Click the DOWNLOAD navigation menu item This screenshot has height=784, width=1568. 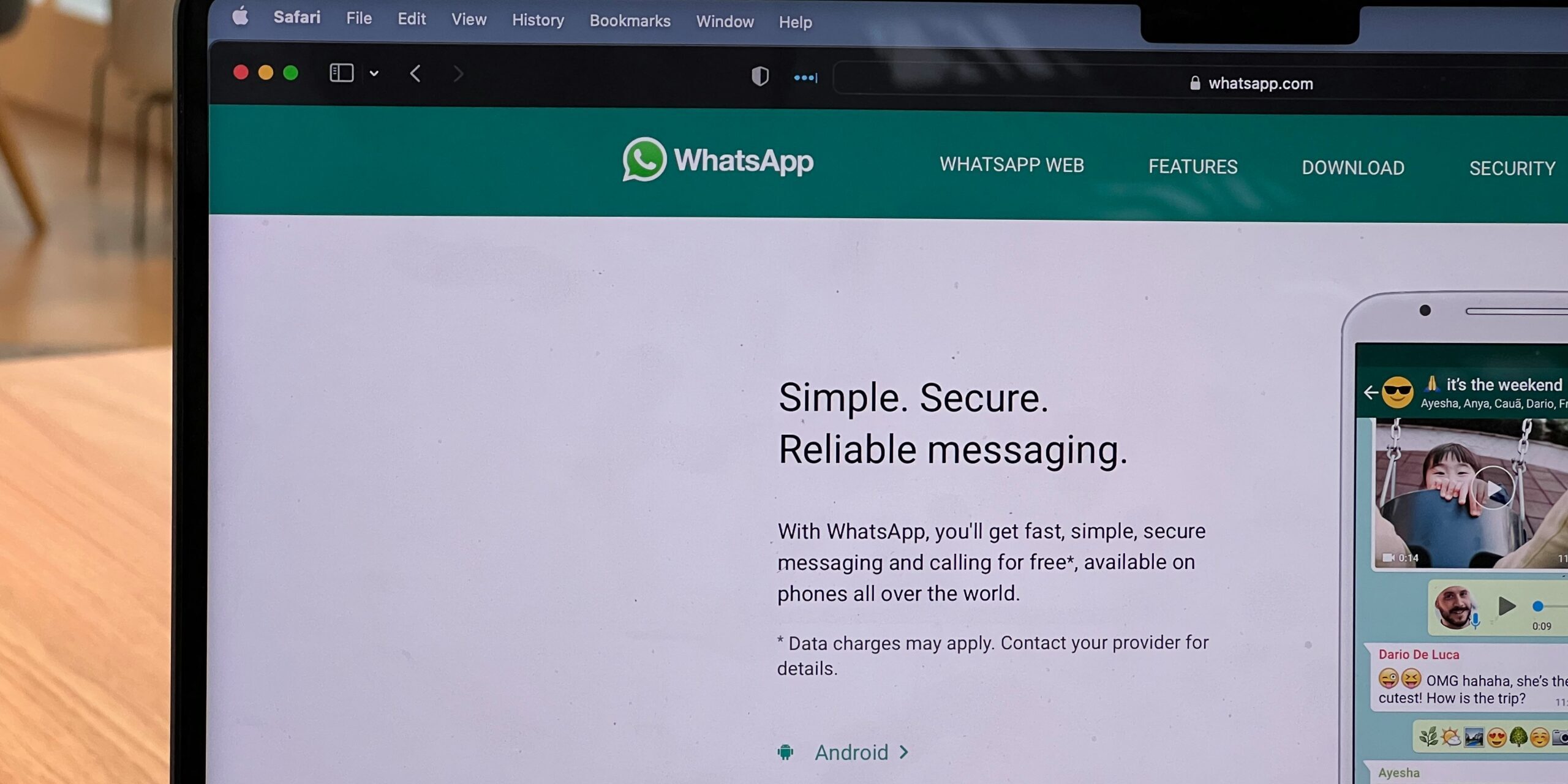[x=1353, y=168]
